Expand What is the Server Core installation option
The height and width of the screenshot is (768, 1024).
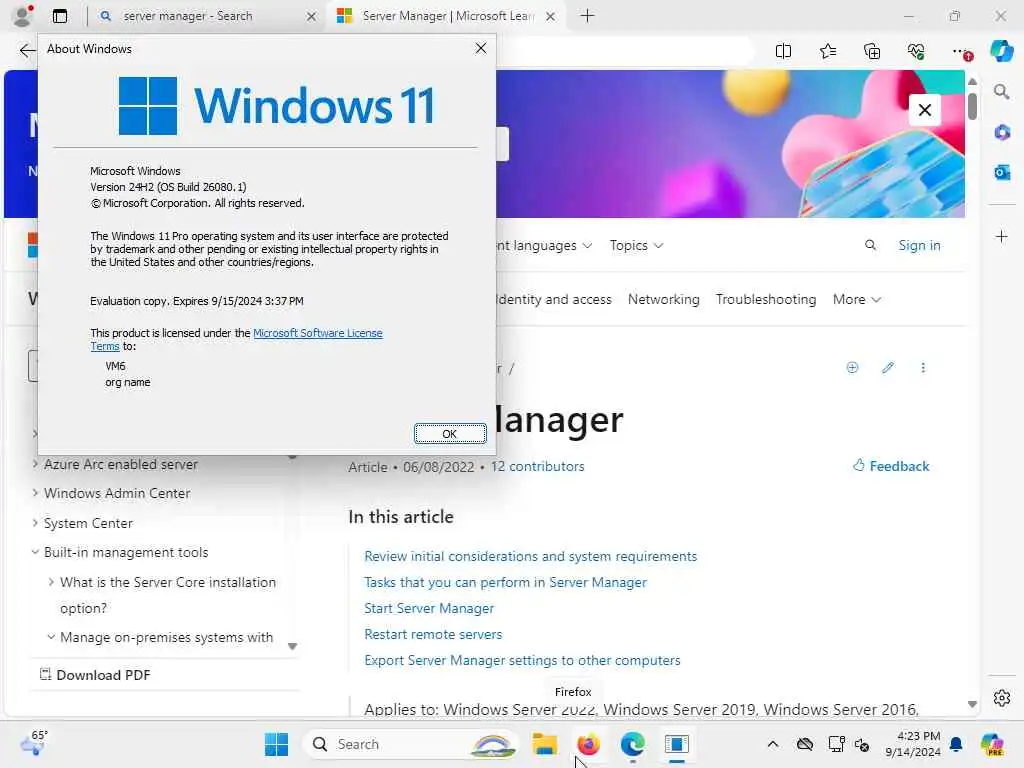pos(168,595)
